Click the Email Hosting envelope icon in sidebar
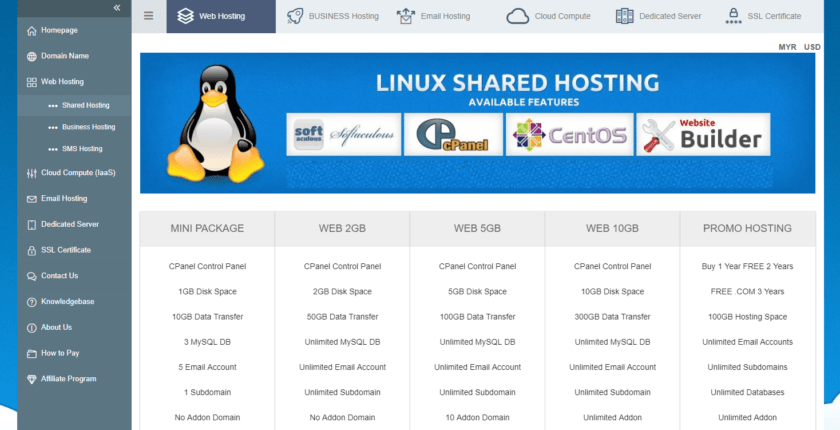Viewport: 840px width, 430px height. point(32,199)
